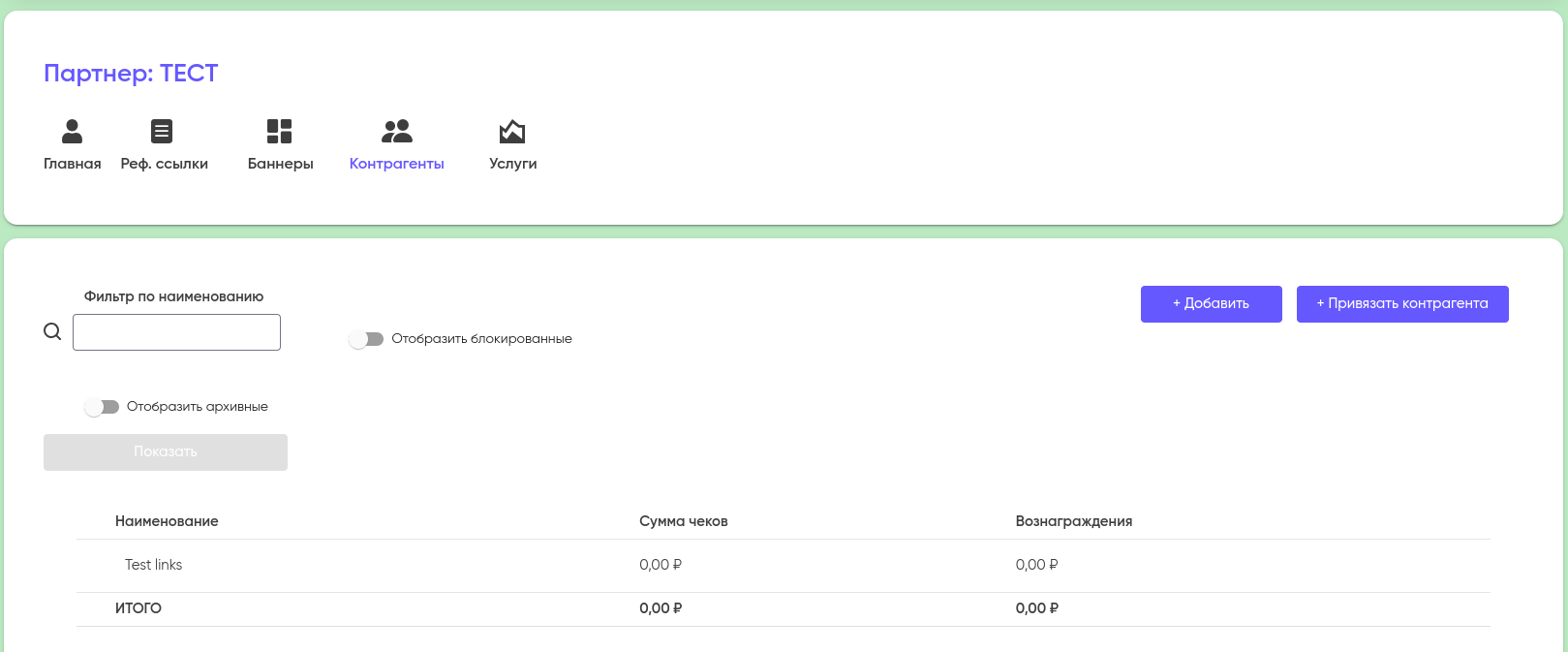The height and width of the screenshot is (652, 1568).
Task: Focus the Фильтр по наименованию input field
Action: pos(176,332)
